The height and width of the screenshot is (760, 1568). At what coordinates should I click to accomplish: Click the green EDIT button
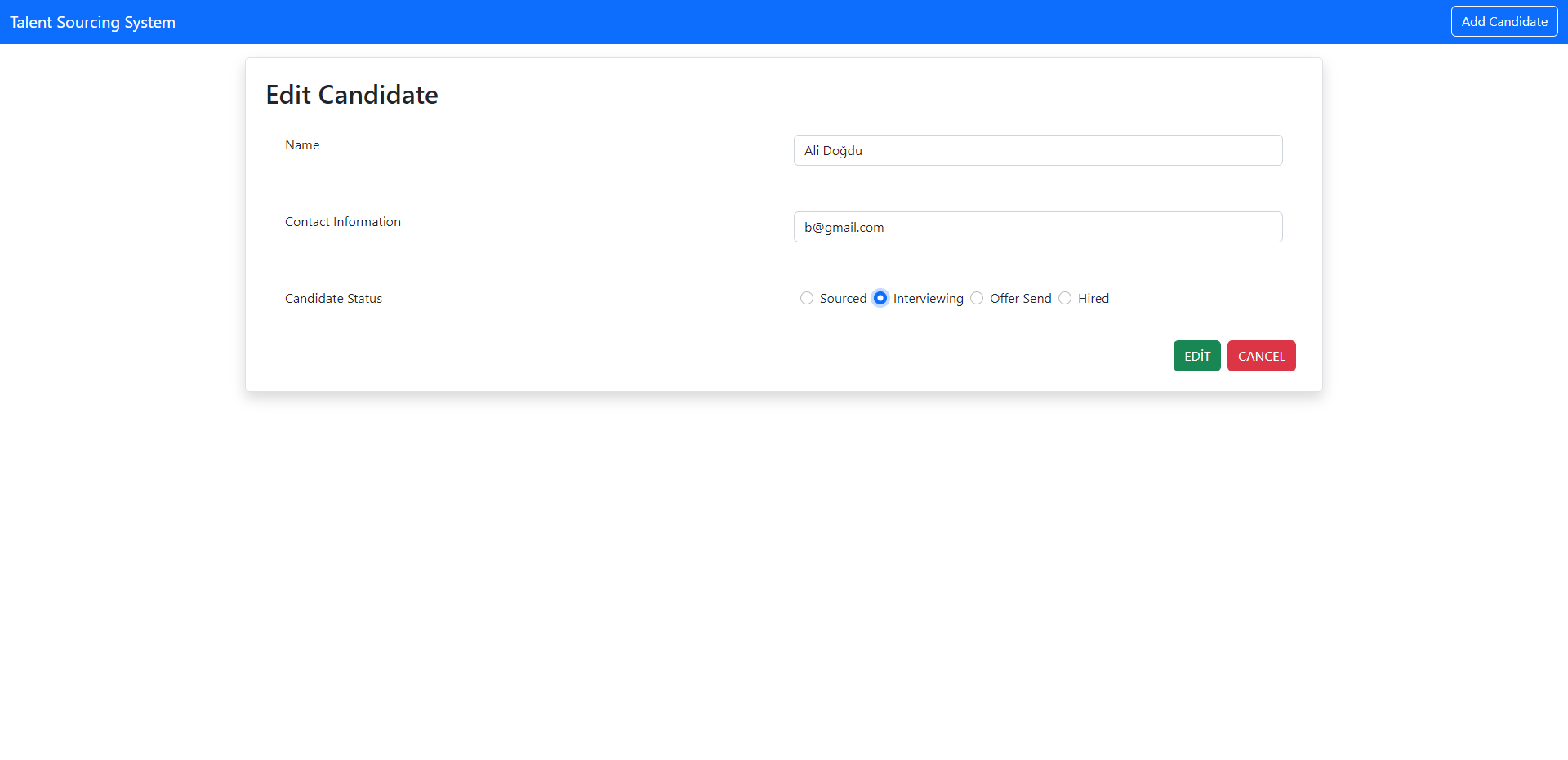[x=1196, y=355]
